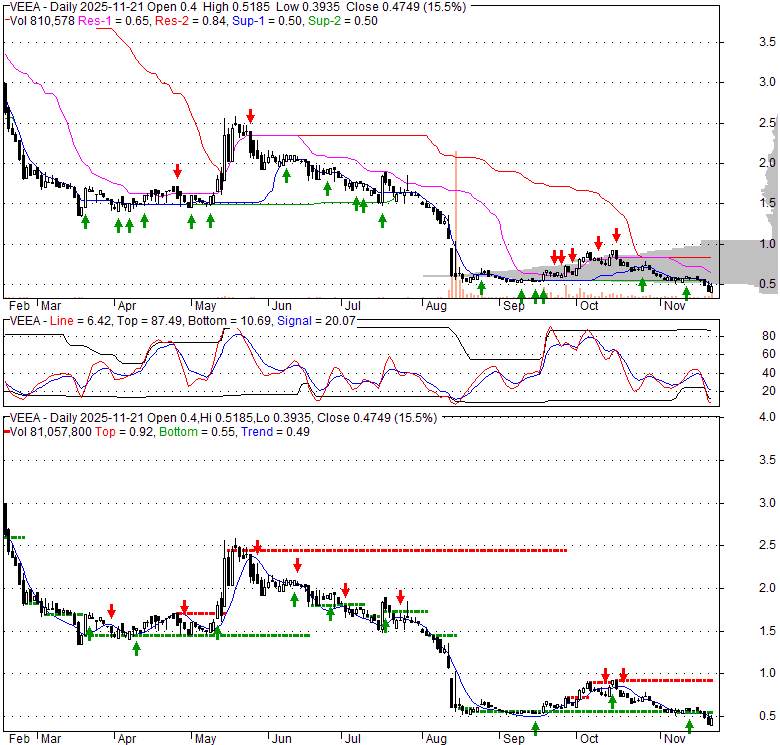The height and width of the screenshot is (745, 780).
Task: Click the red sell arrow above the May peak in the top chart
Action: [x=250, y=115]
